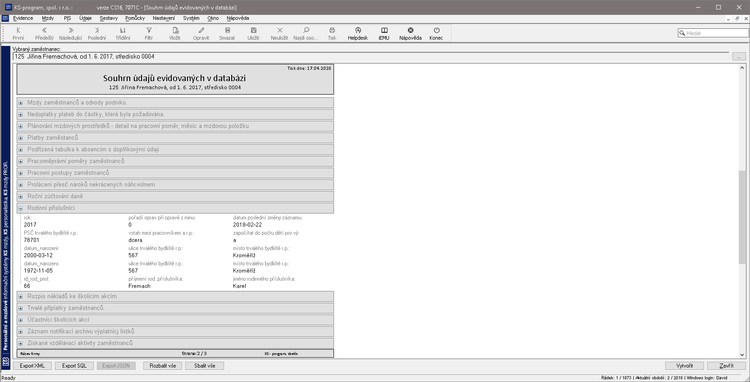Click the Opravit edit icon
This screenshot has height=382, width=750.
click(201, 33)
